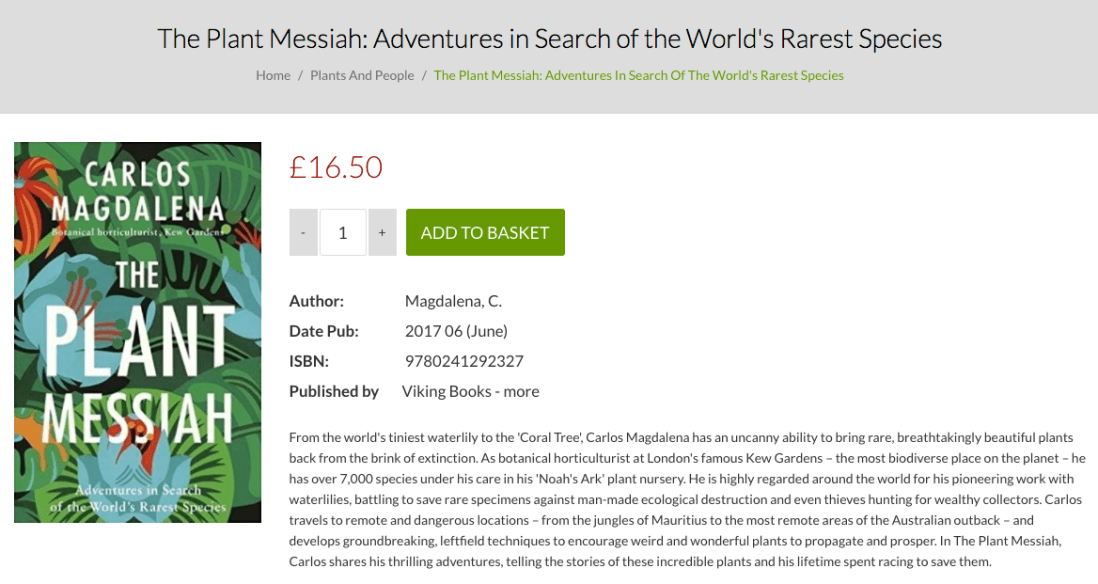This screenshot has height=584, width=1098.
Task: Click the Date Pub field label
Action: click(x=324, y=331)
